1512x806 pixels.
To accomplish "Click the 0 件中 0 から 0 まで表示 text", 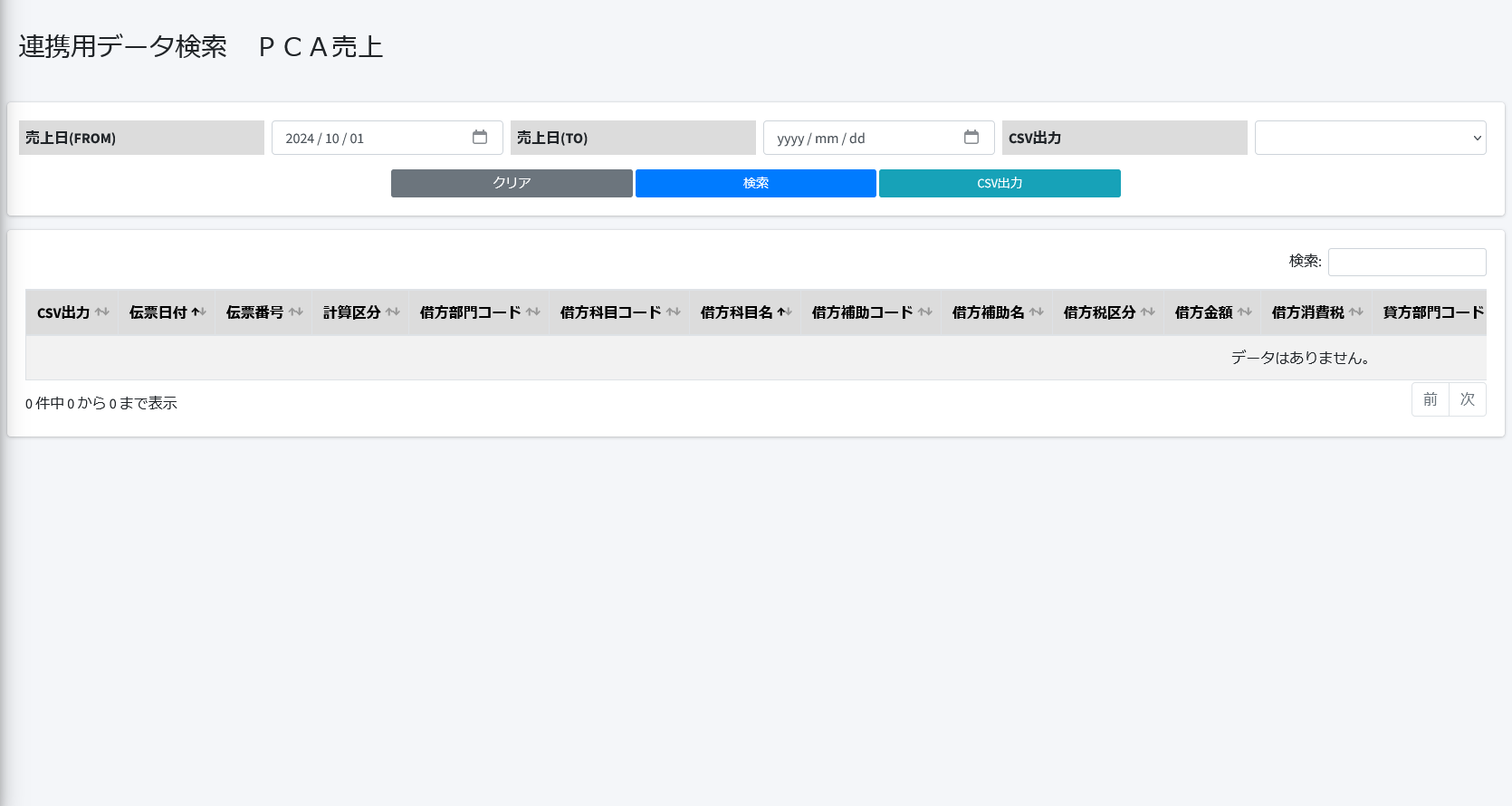I will [101, 403].
